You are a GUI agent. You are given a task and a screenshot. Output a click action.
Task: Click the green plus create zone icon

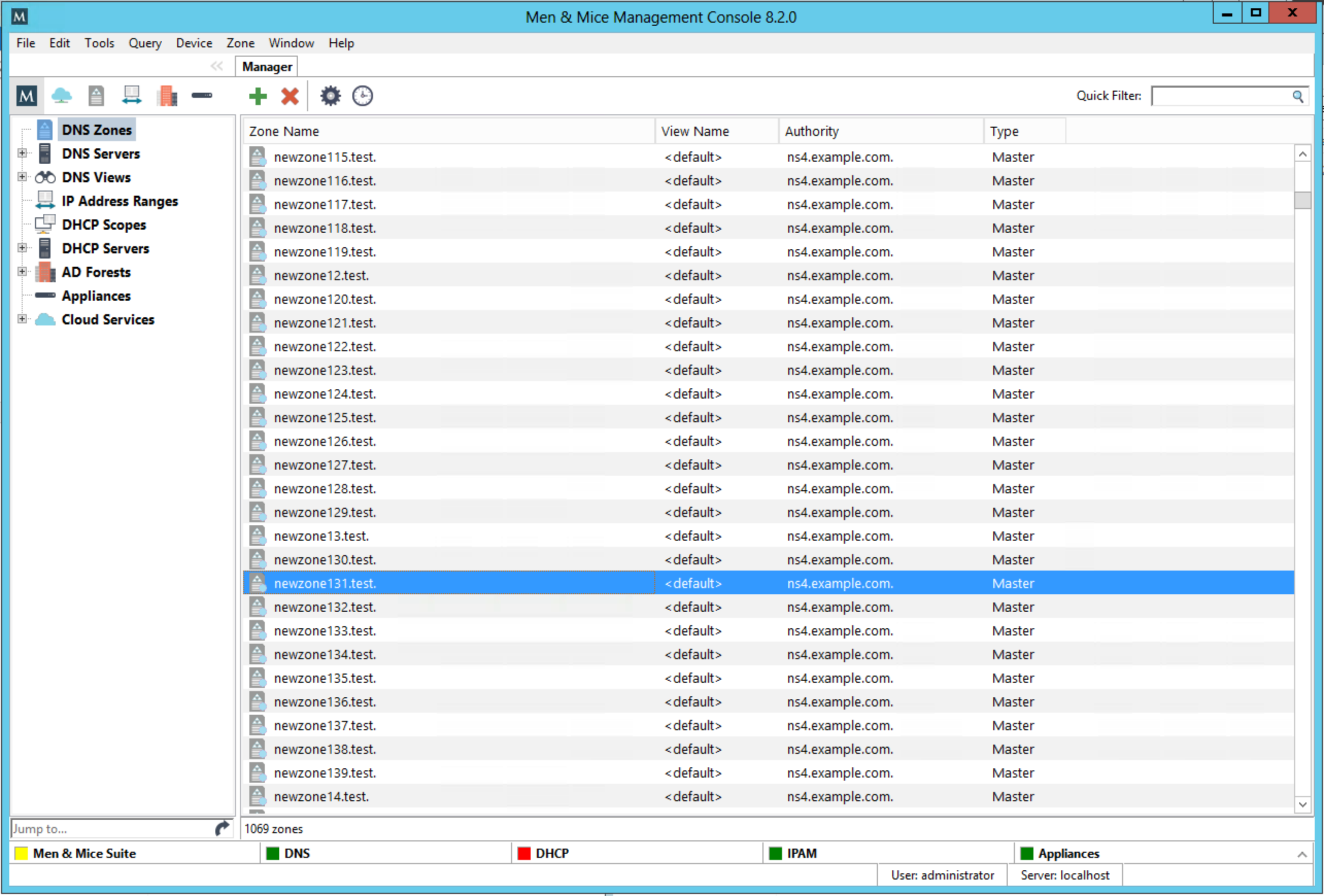(258, 96)
